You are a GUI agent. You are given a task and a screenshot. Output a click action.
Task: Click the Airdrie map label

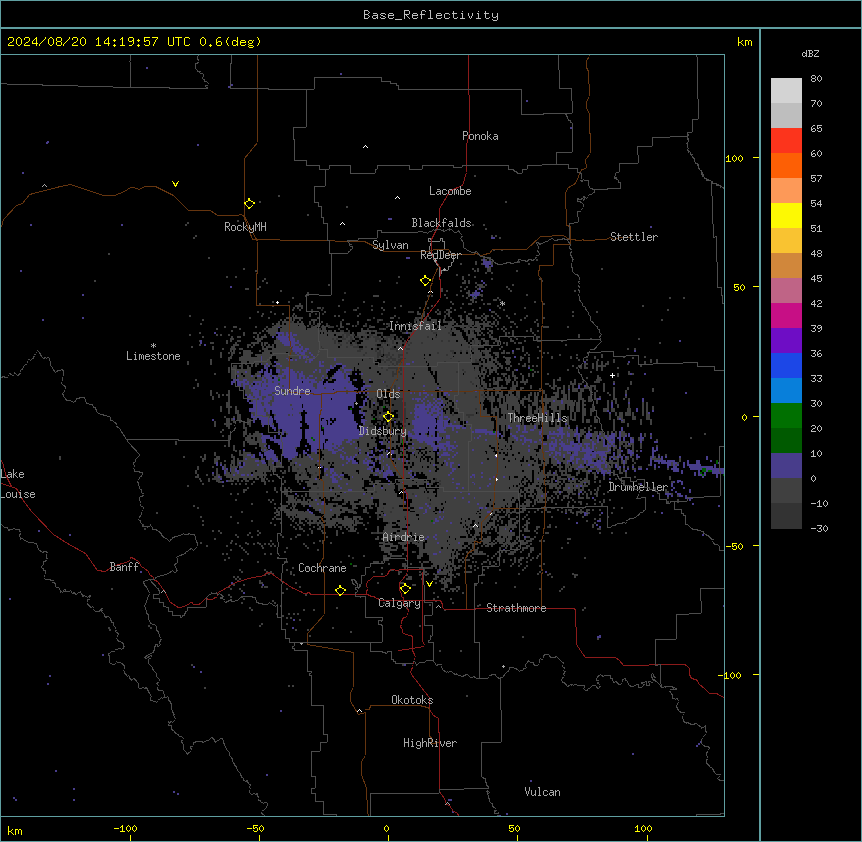tap(404, 537)
